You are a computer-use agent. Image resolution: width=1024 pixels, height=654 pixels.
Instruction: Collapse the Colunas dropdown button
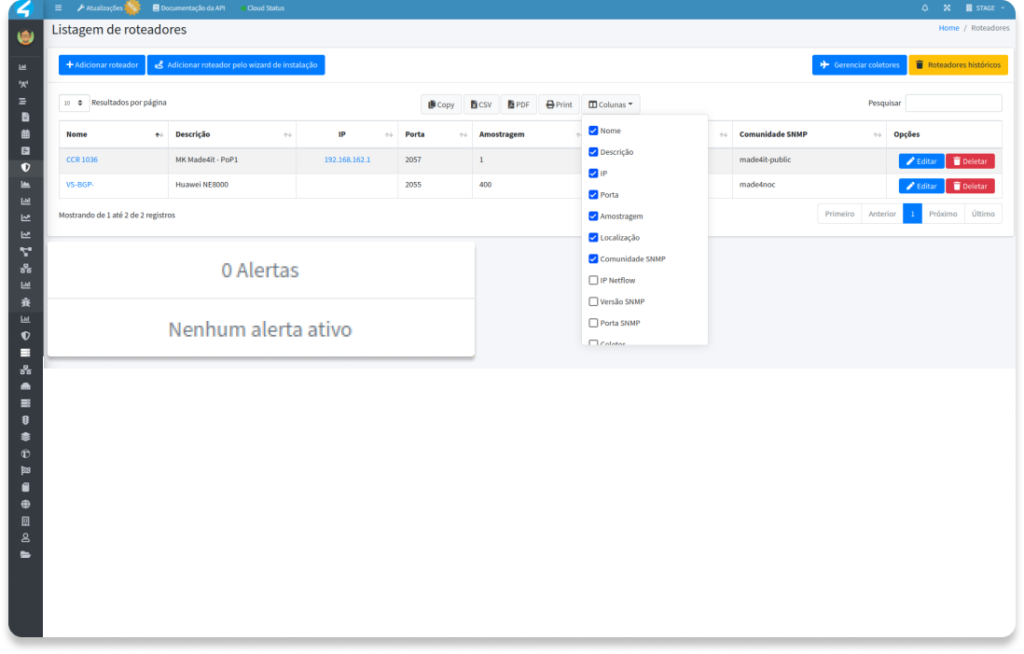tap(610, 104)
